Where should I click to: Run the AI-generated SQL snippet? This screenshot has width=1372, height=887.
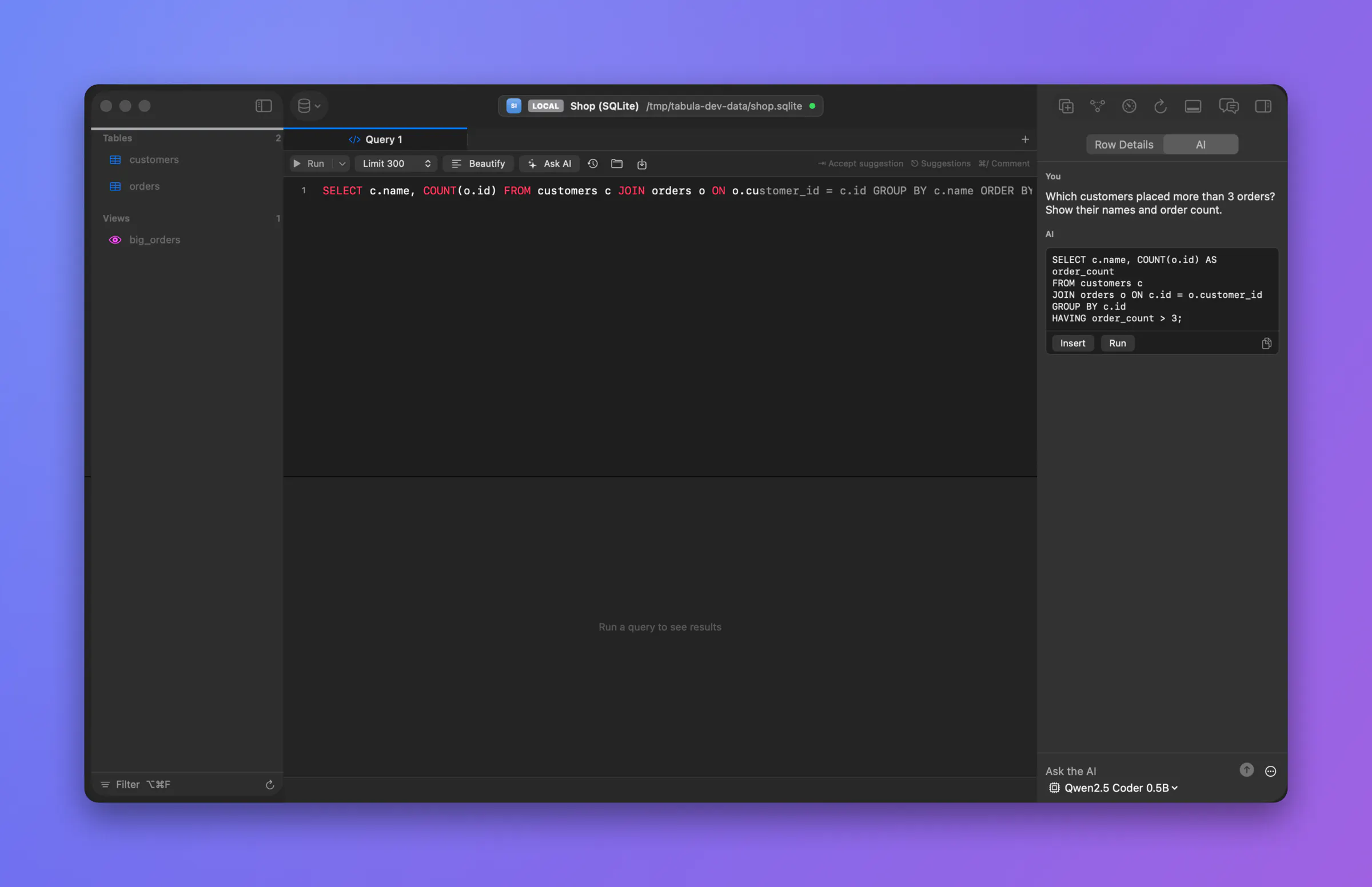1117,343
